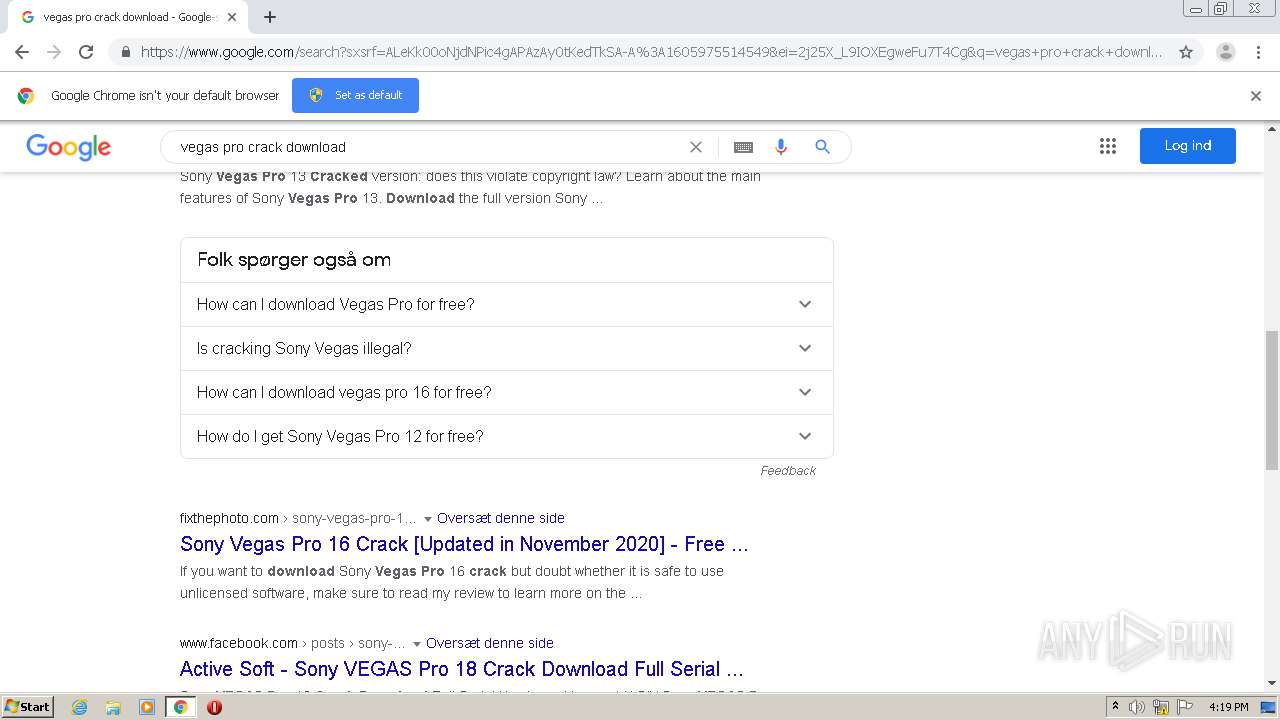
Task: Close the current browser tab
Action: tap(232, 17)
